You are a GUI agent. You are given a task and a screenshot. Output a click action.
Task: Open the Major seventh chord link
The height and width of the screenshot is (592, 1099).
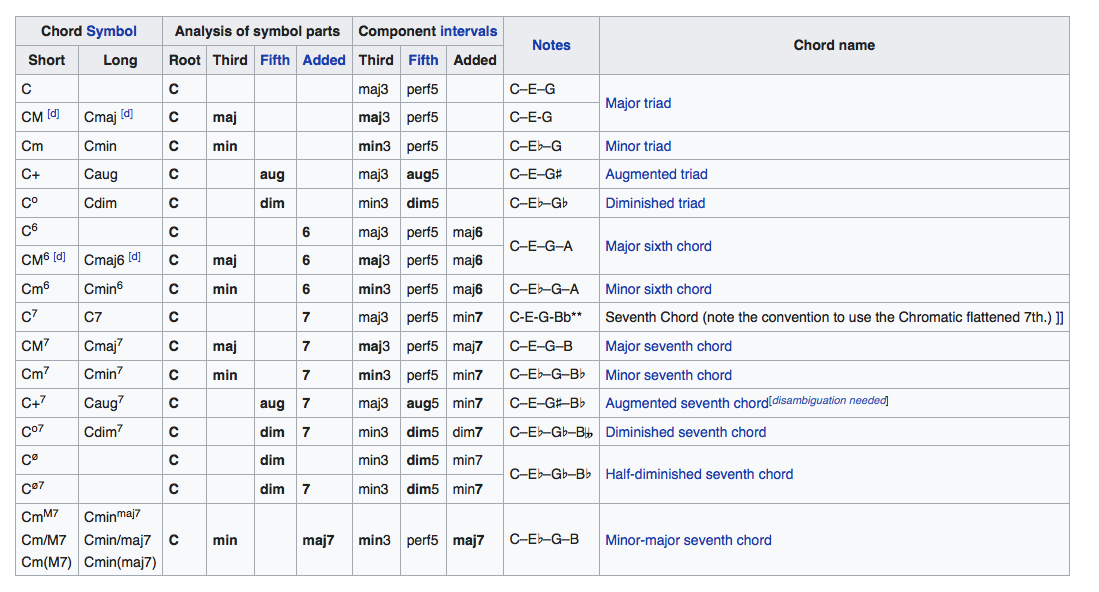tap(668, 346)
